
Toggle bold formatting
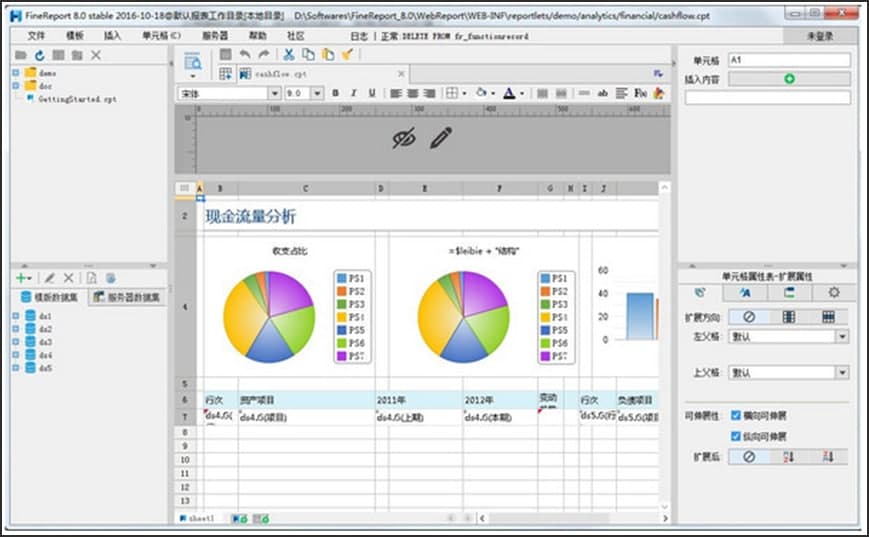[335, 93]
